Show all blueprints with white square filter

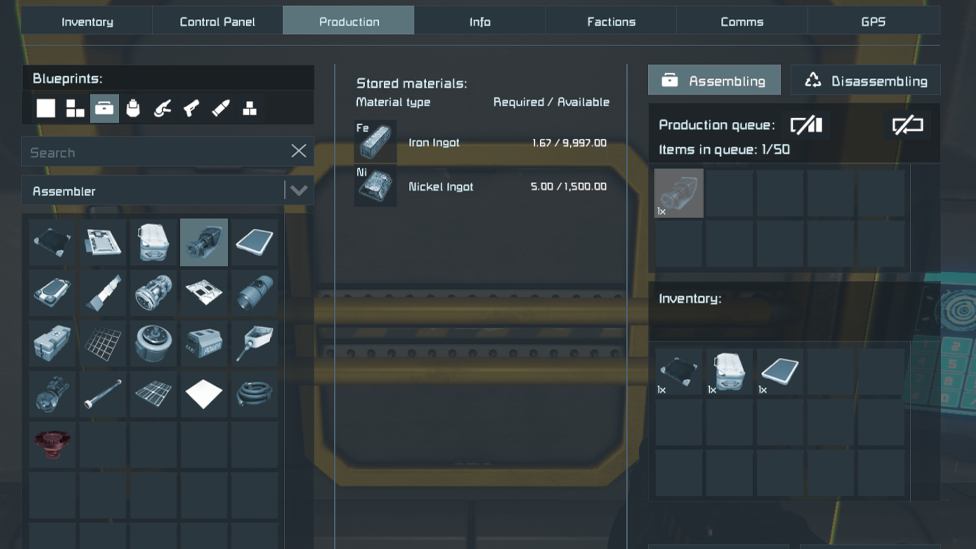(x=45, y=108)
